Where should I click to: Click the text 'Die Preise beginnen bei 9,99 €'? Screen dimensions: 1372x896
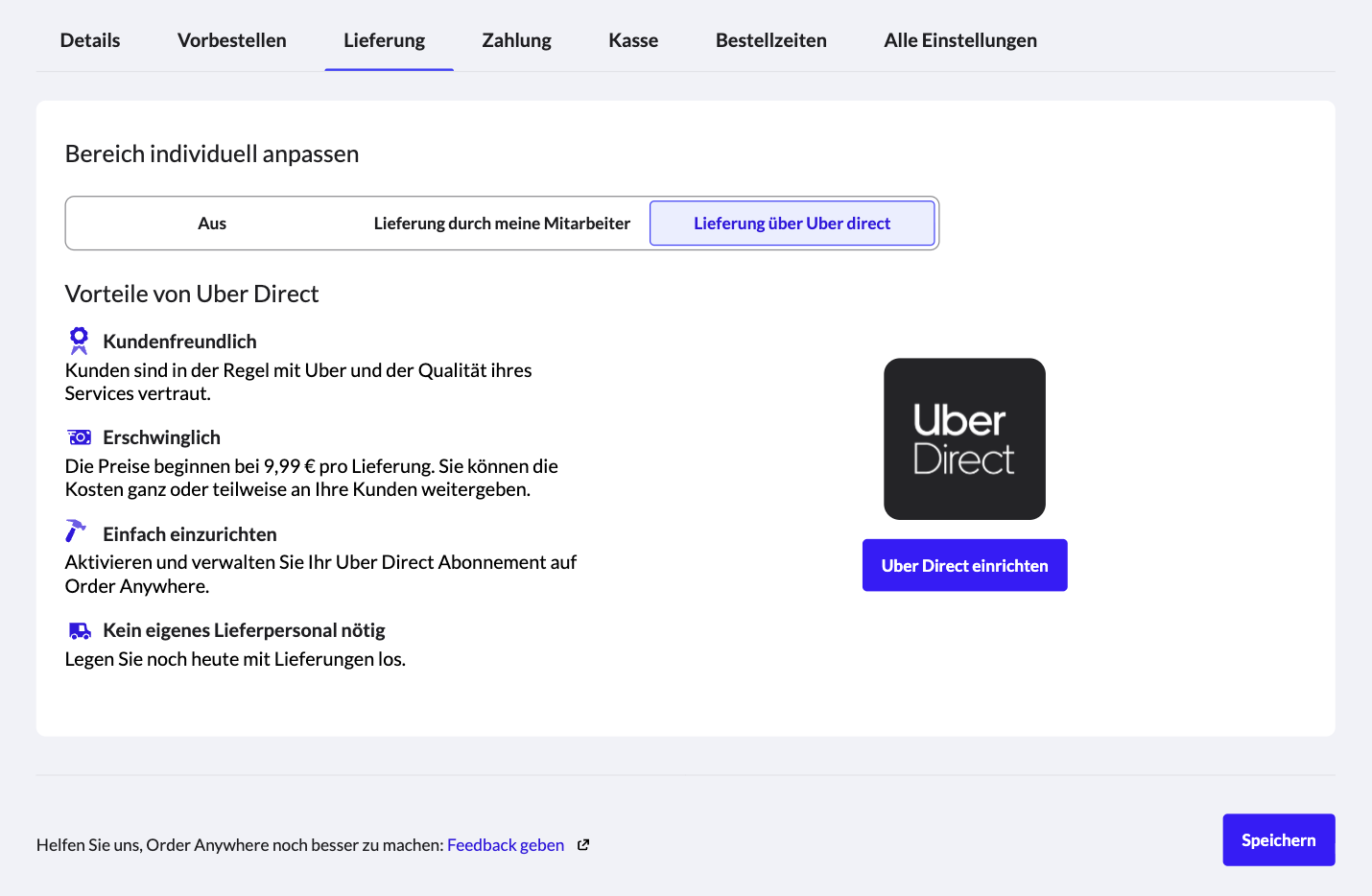click(190, 466)
